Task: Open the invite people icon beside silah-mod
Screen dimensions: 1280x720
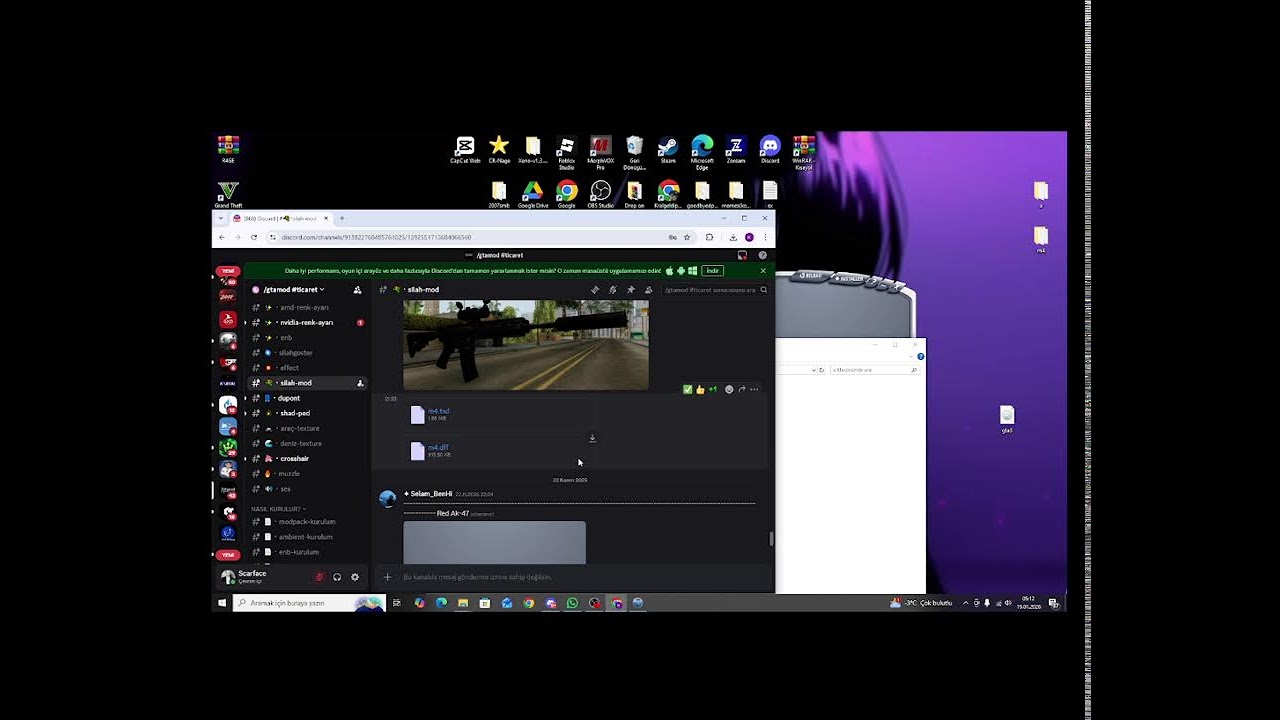Action: pyautogui.click(x=360, y=383)
